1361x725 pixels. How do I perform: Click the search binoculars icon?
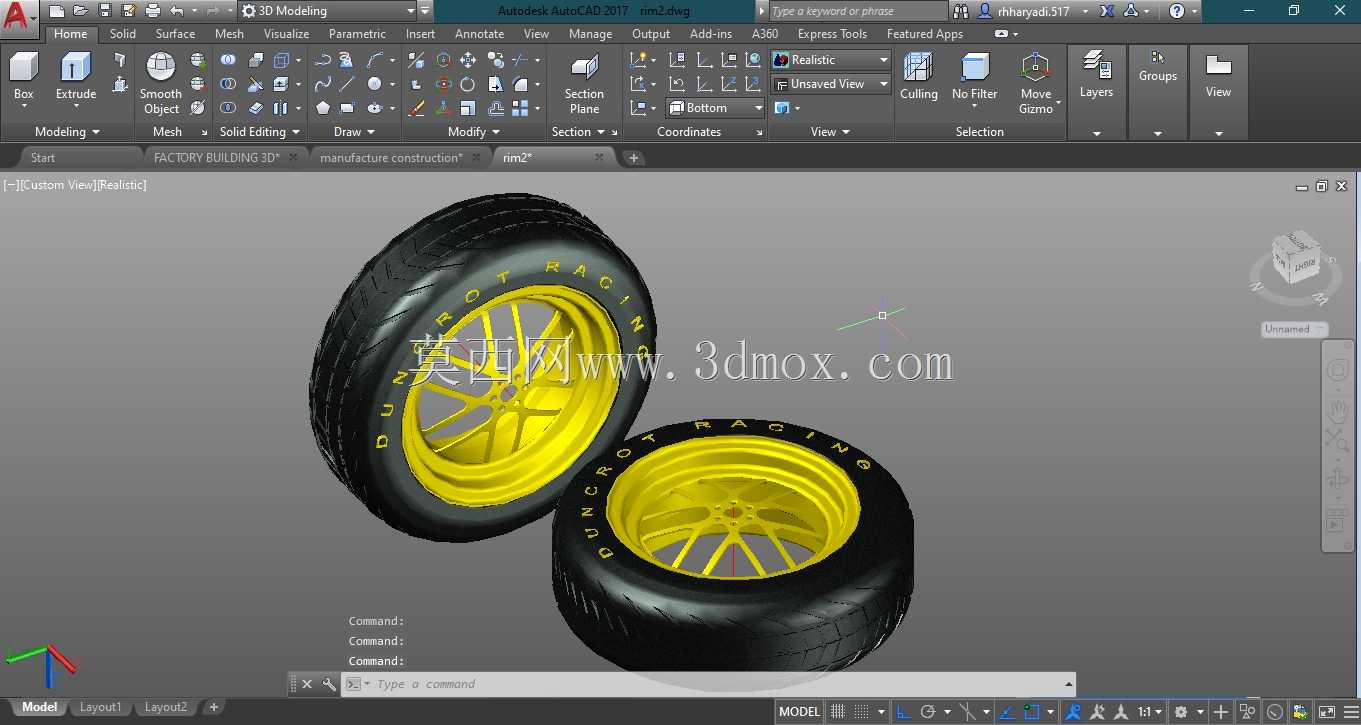(x=961, y=11)
